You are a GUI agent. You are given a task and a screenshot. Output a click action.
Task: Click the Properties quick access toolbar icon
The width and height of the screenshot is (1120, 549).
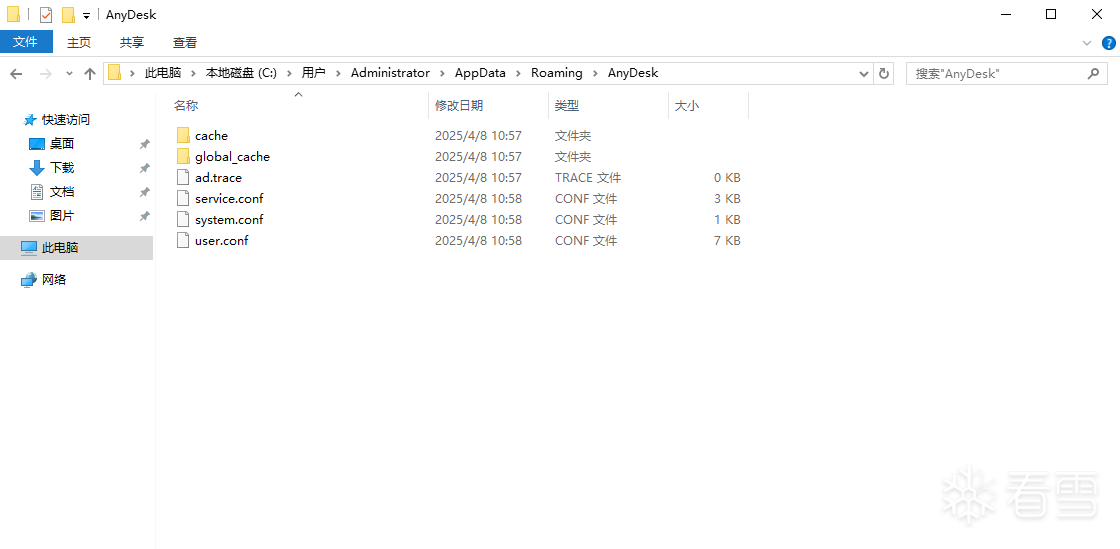pos(46,14)
